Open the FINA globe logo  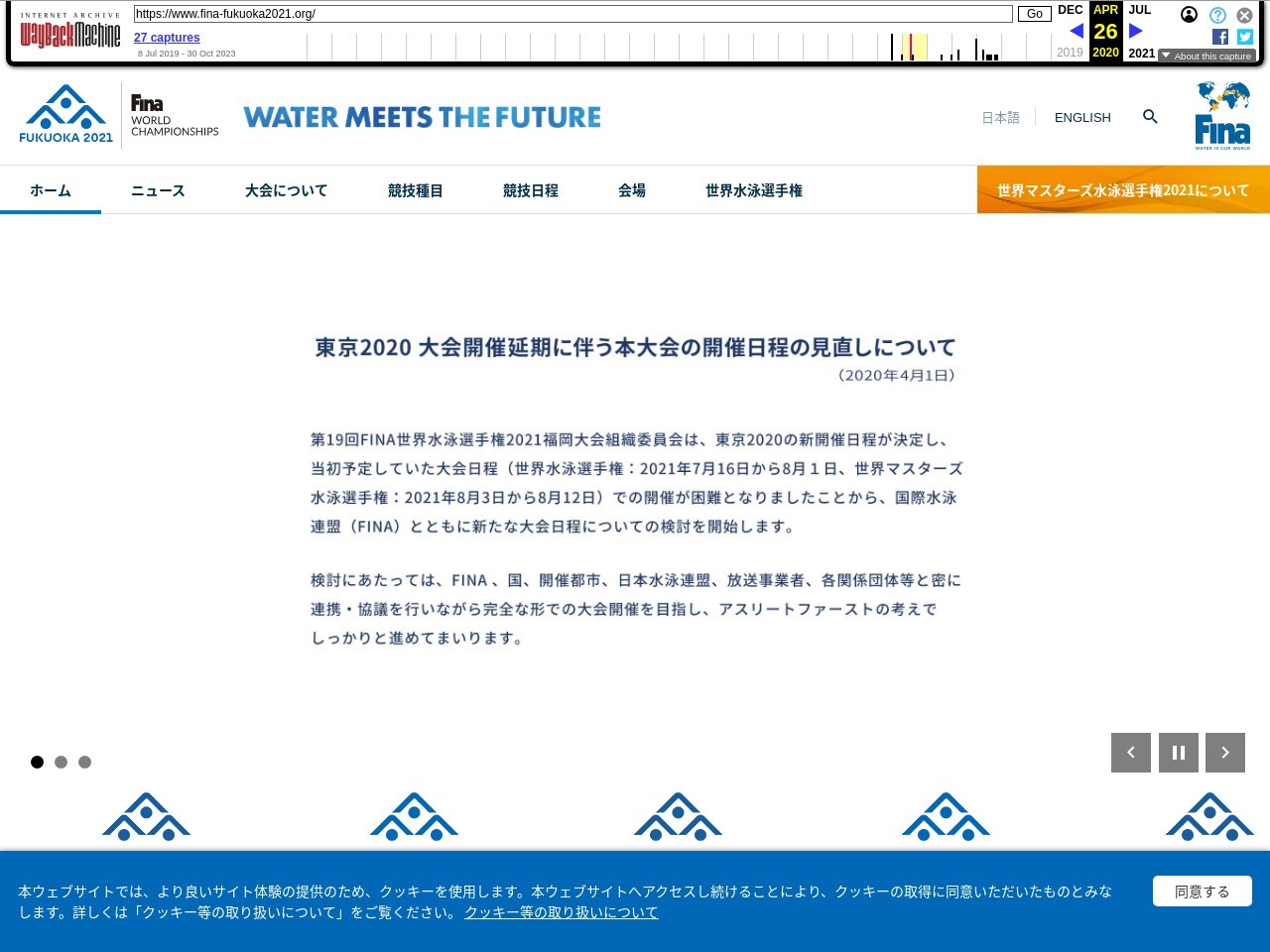coord(1222,116)
